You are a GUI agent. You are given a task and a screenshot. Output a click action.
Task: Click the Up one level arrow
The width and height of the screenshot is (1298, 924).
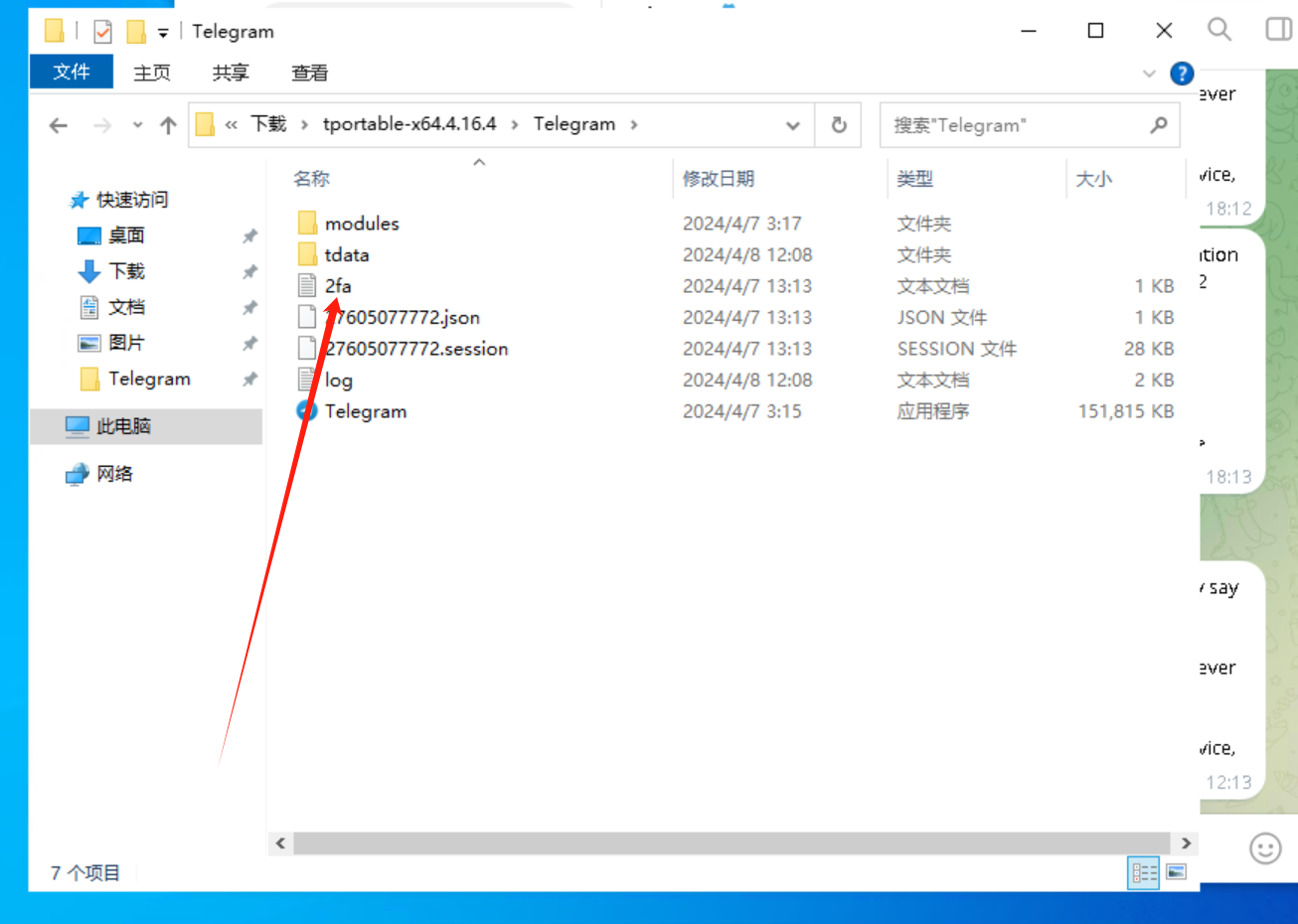[x=168, y=125]
